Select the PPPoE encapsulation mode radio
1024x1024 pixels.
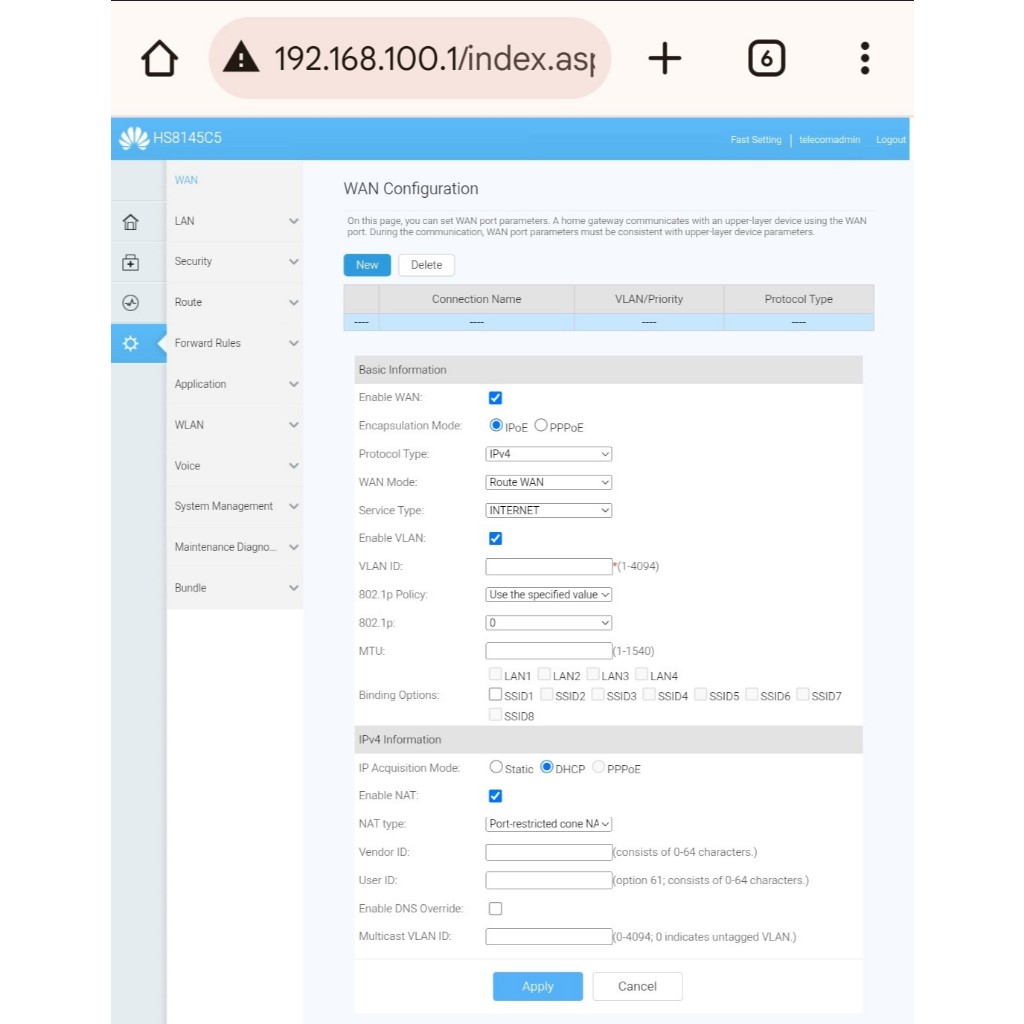[x=541, y=426]
